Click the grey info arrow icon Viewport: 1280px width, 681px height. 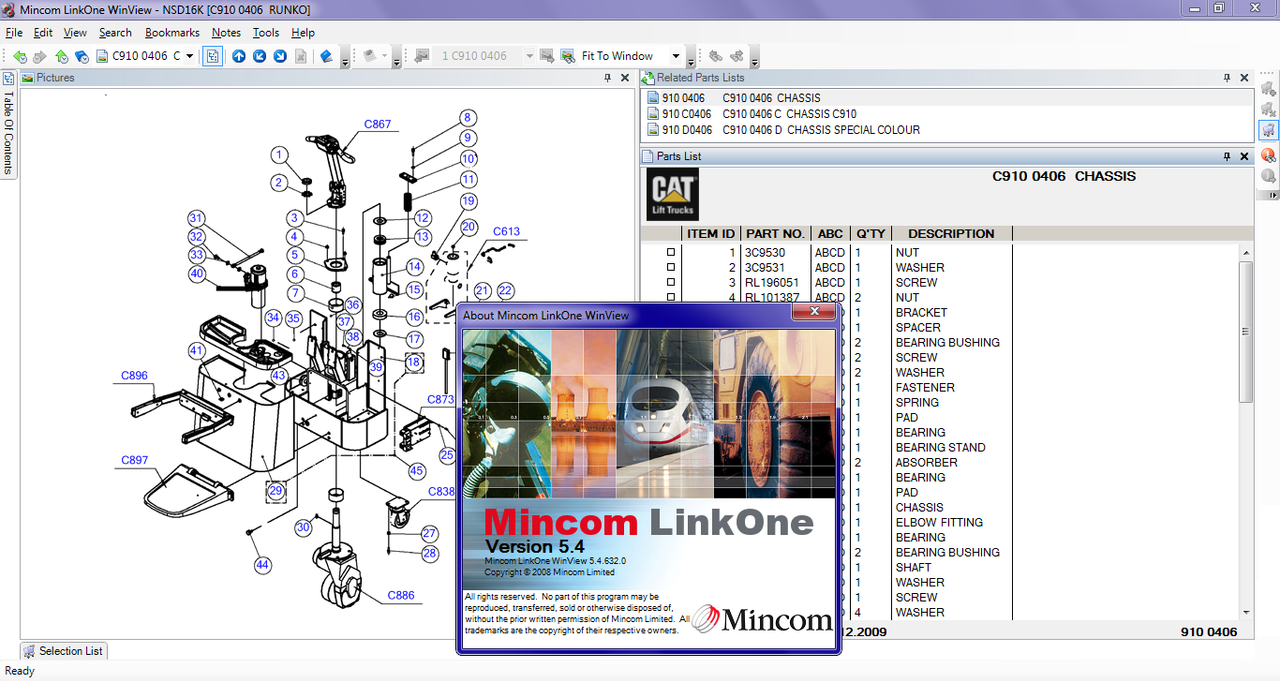point(1268,176)
